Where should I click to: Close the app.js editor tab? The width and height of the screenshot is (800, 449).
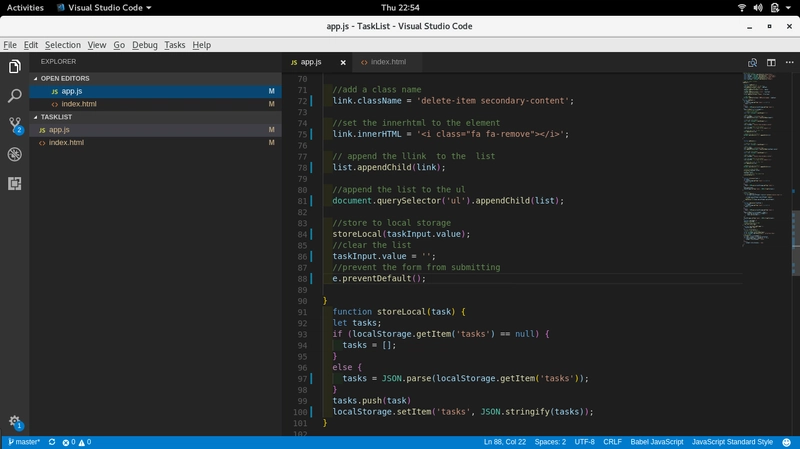343,62
